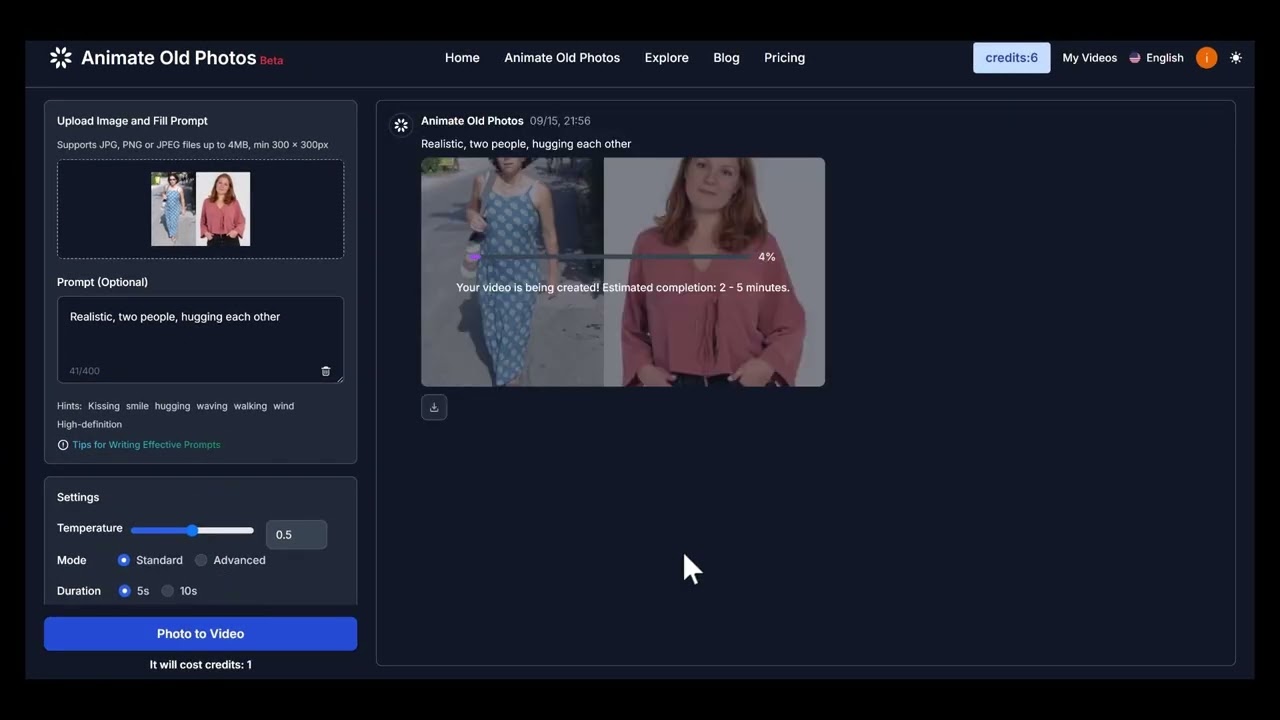Image resolution: width=1280 pixels, height=720 pixels.
Task: Click the Temperature value field showing 0.5
Action: coord(296,535)
